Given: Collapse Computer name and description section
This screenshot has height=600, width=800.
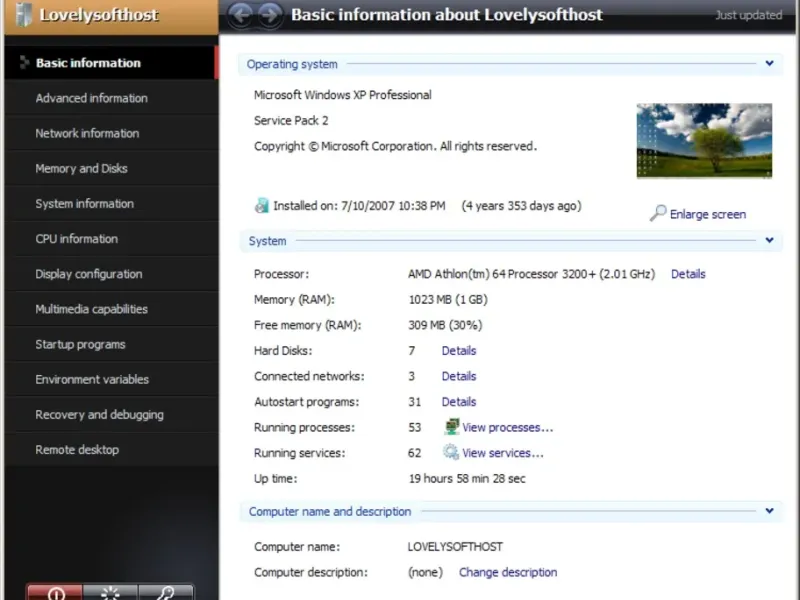Looking at the screenshot, I should (x=769, y=510).
